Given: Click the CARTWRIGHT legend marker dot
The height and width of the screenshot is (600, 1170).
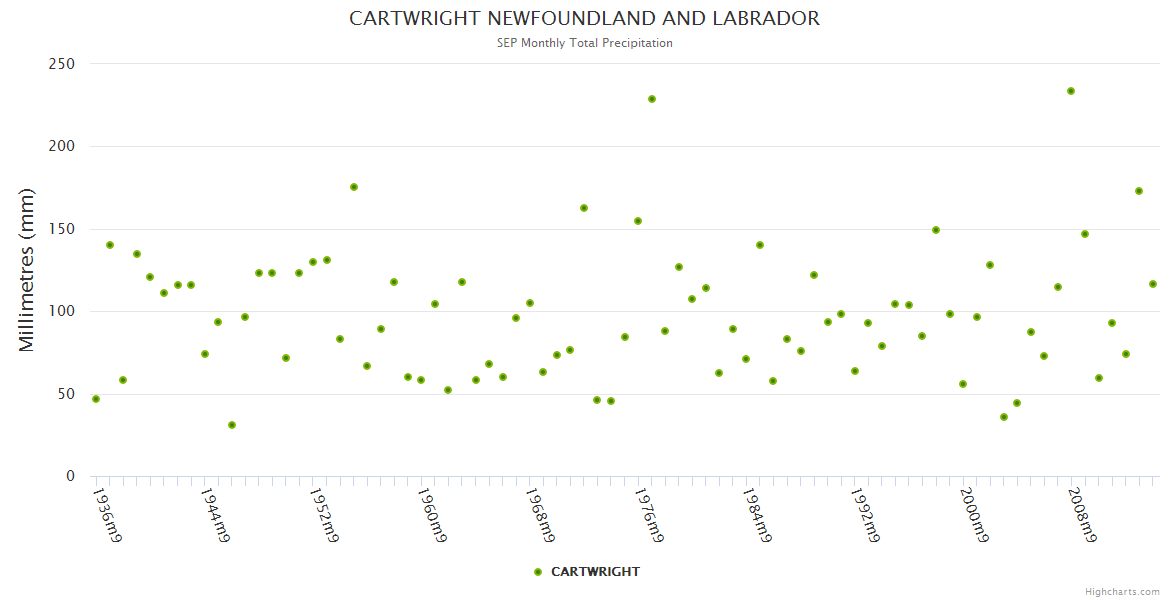Looking at the screenshot, I should pyautogui.click(x=538, y=572).
